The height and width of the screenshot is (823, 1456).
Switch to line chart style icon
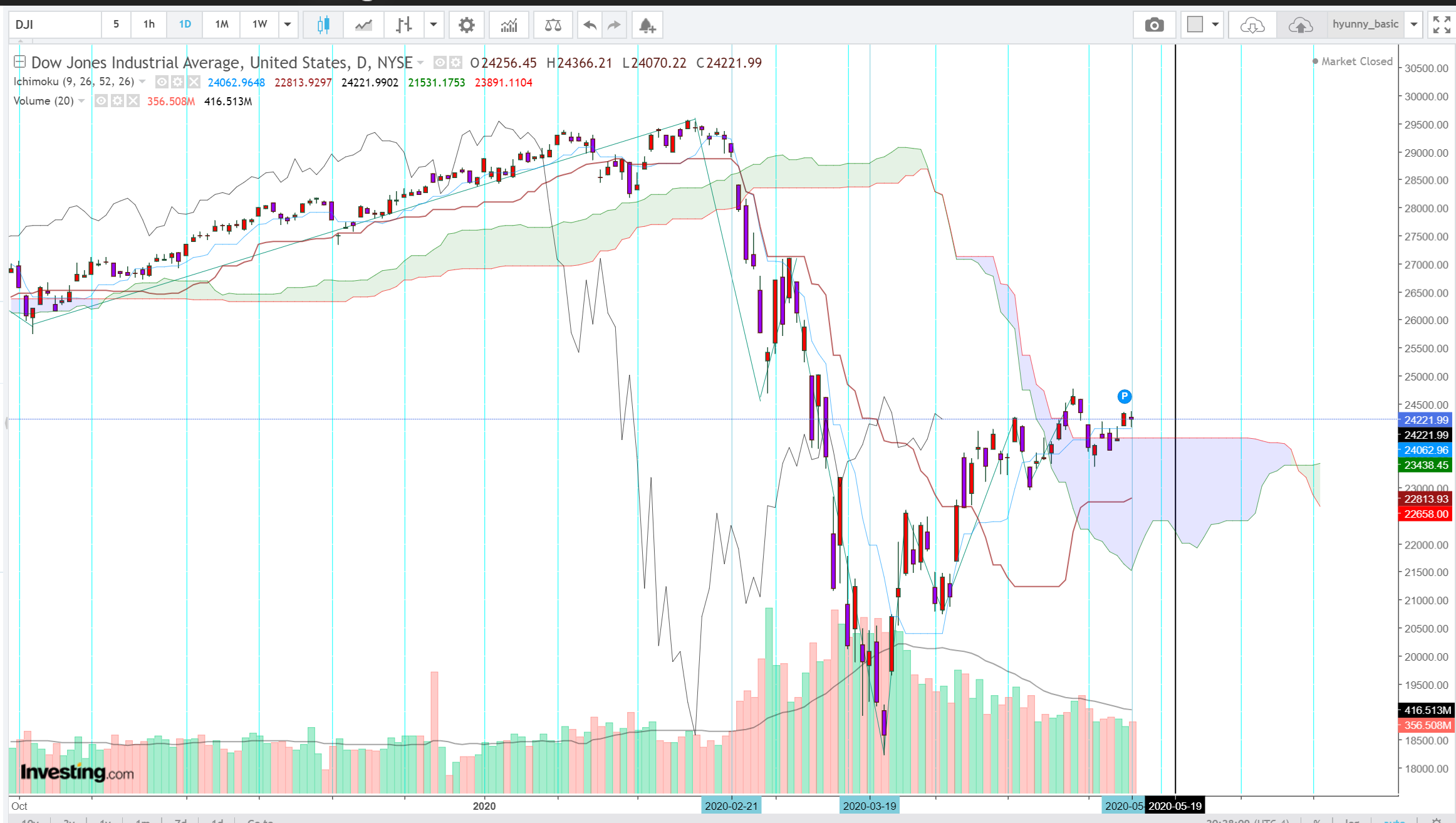363,25
